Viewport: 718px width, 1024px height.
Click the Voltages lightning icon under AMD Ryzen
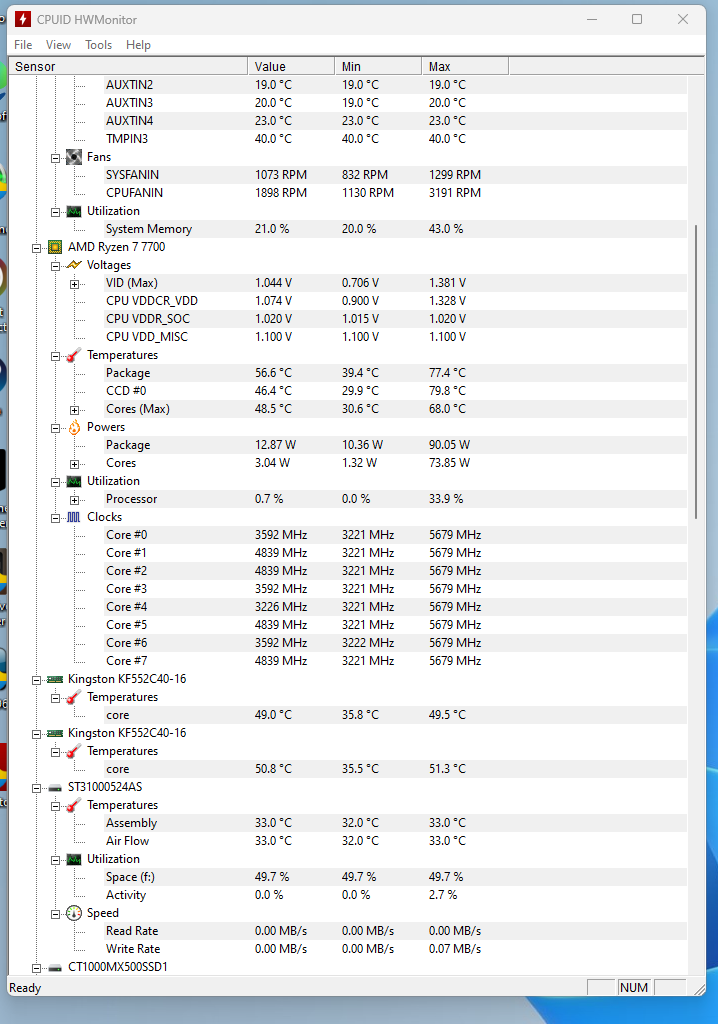coord(74,264)
